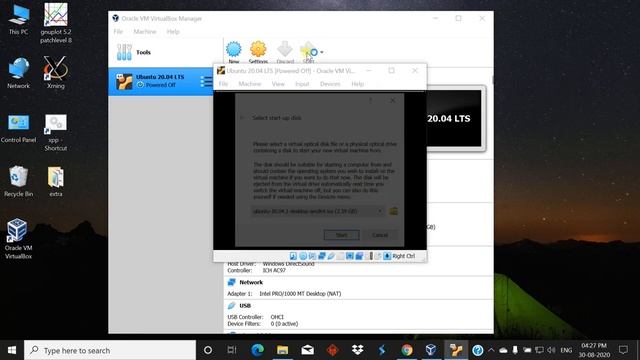Click Cancel in the start-up disk dialog
The height and width of the screenshot is (360, 640).
pyautogui.click(x=380, y=235)
